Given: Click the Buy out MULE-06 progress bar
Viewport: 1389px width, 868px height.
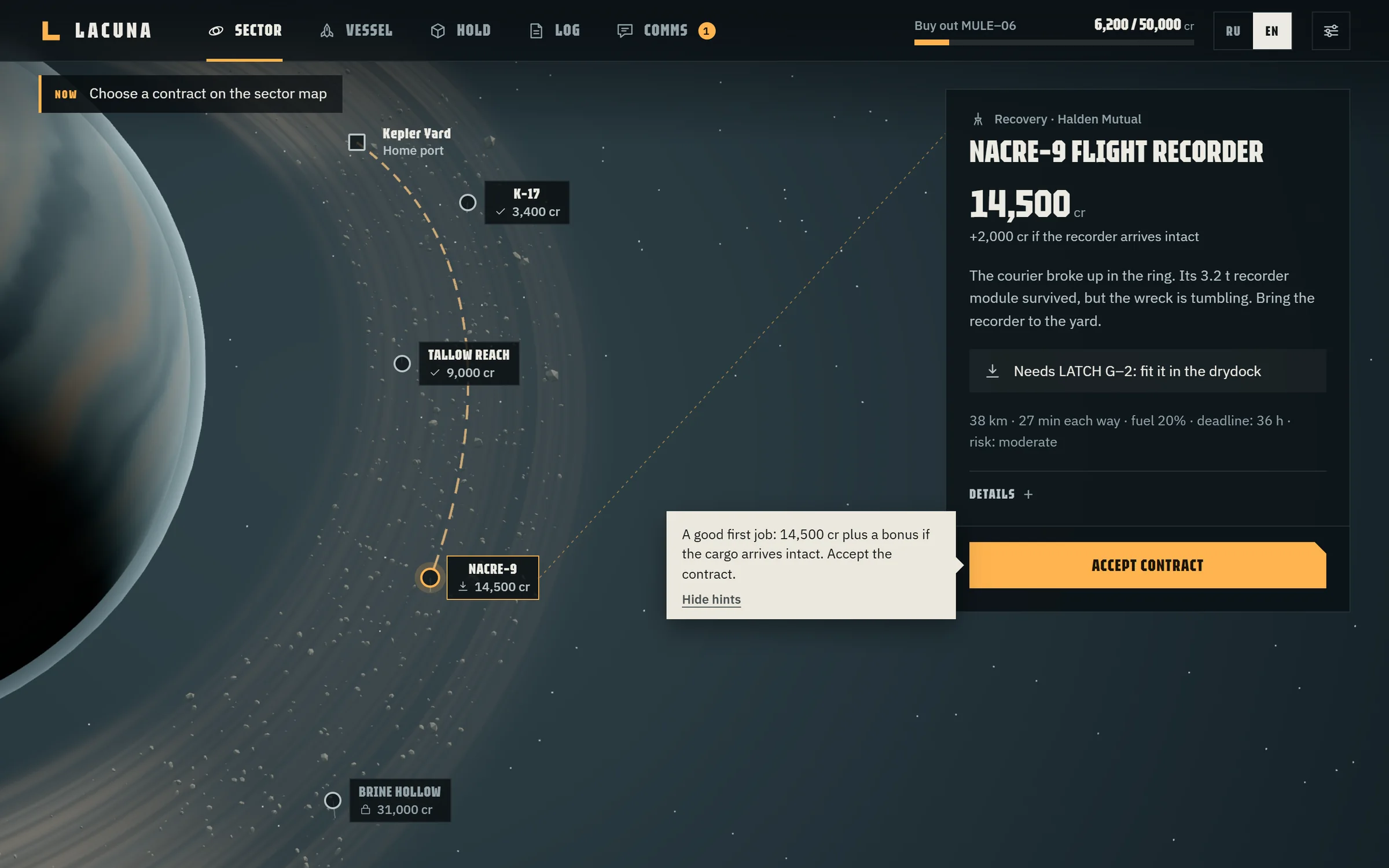Looking at the screenshot, I should [1054, 42].
